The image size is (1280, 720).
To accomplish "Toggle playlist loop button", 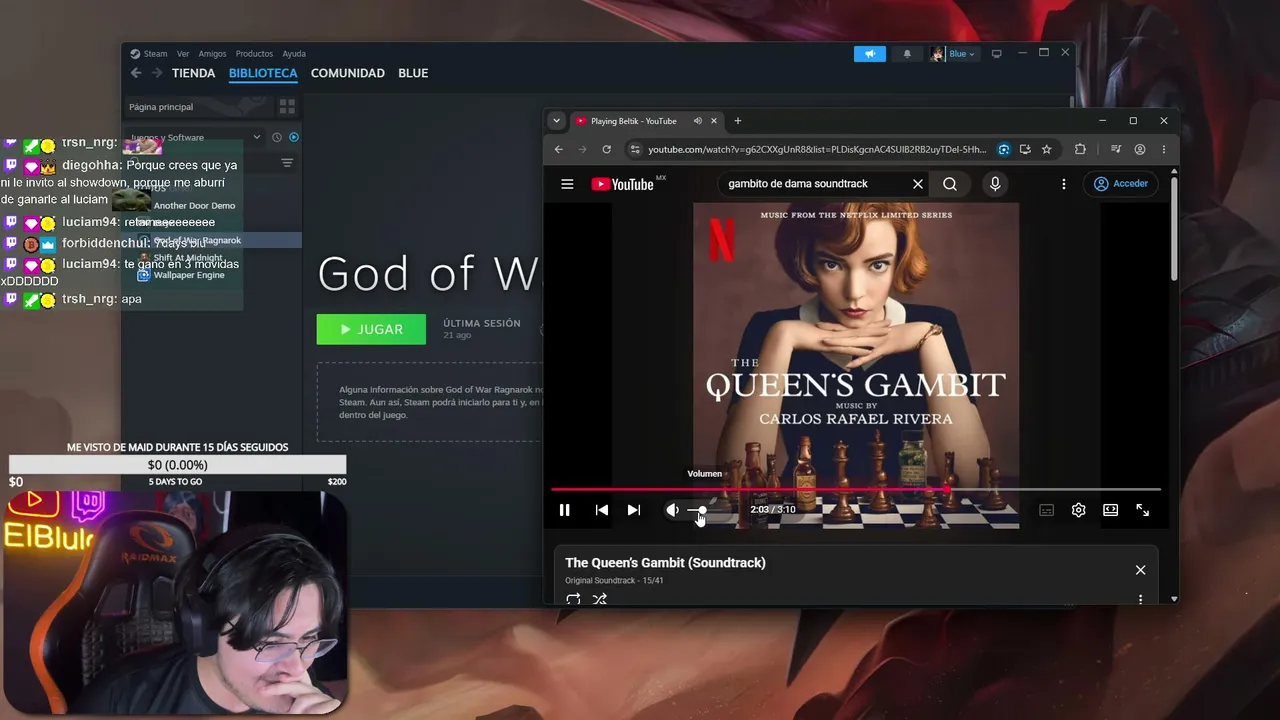I will click(x=573, y=599).
